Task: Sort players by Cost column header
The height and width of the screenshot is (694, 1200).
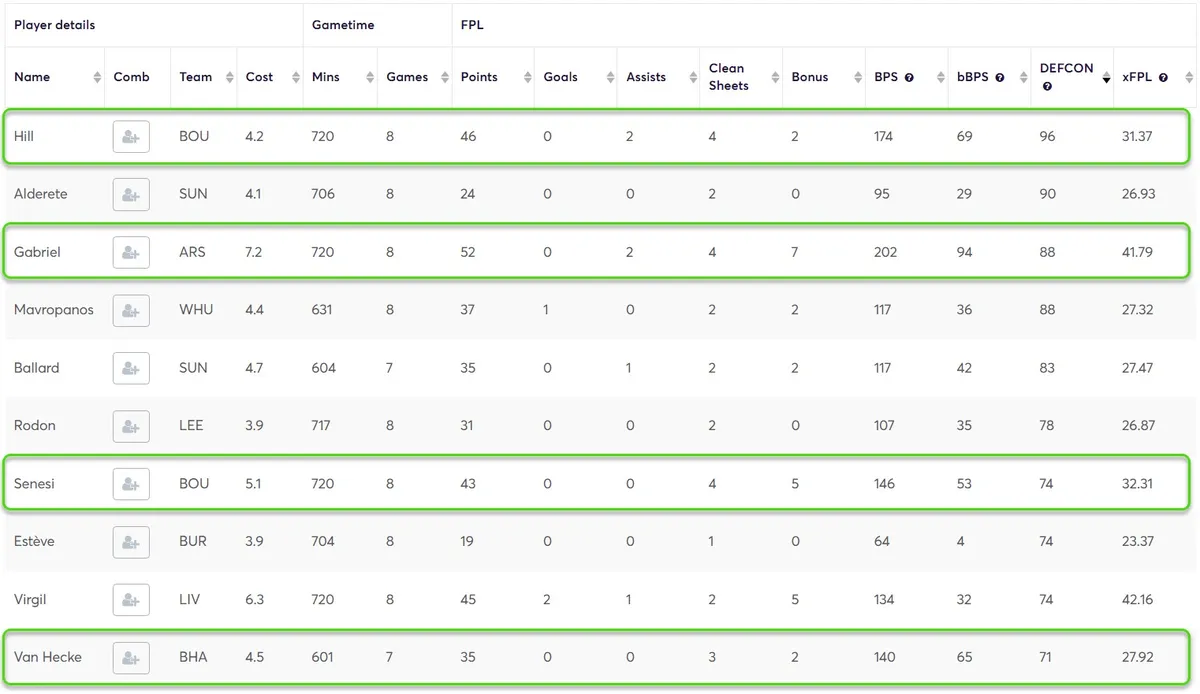Action: [259, 77]
